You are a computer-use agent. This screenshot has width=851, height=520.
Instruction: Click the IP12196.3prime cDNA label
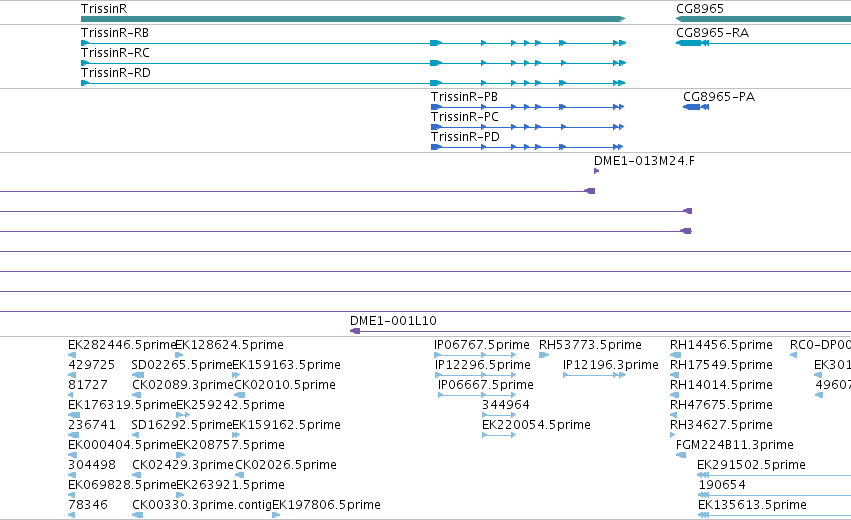611,365
